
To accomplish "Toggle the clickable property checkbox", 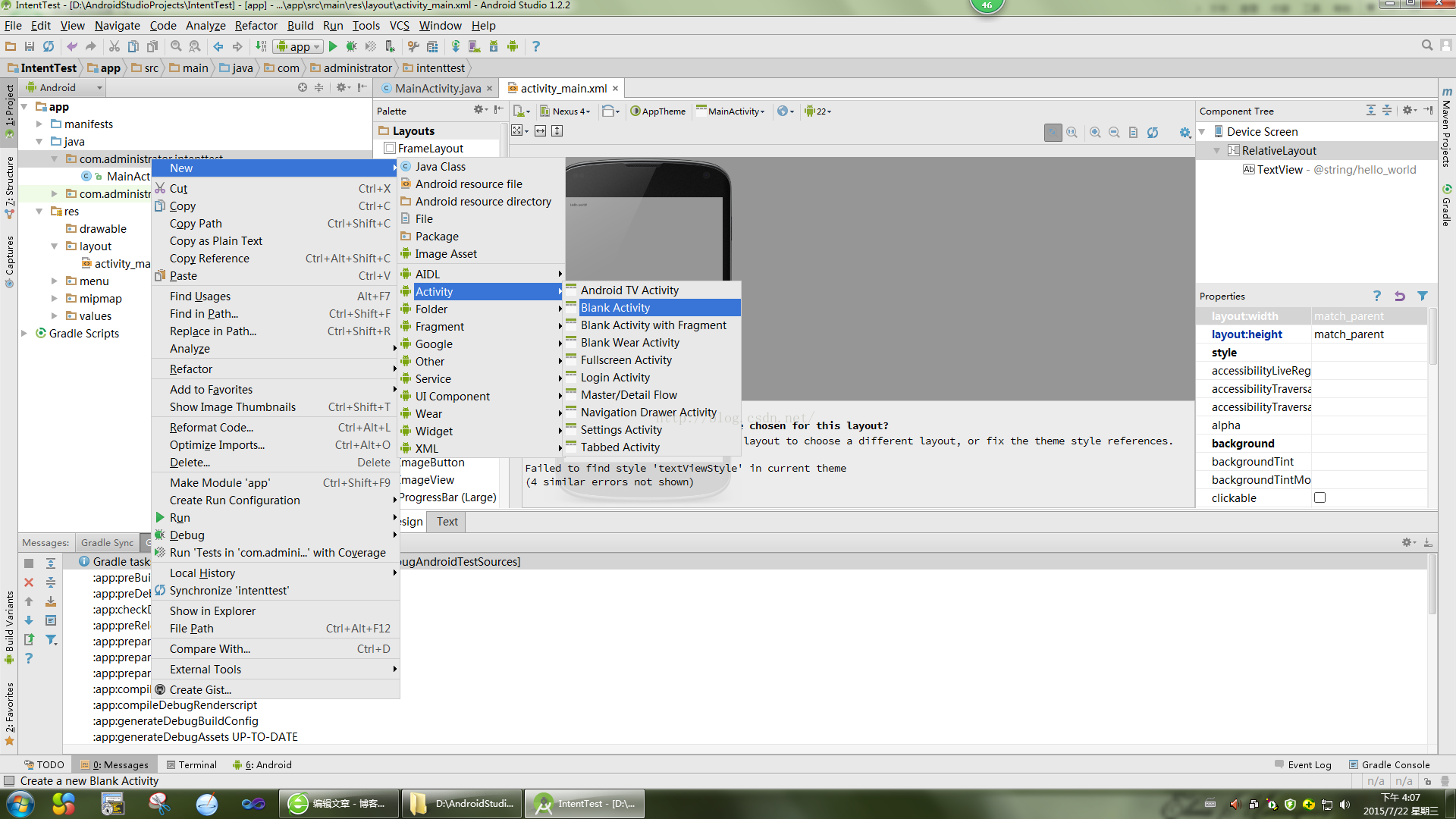I will pyautogui.click(x=1319, y=498).
